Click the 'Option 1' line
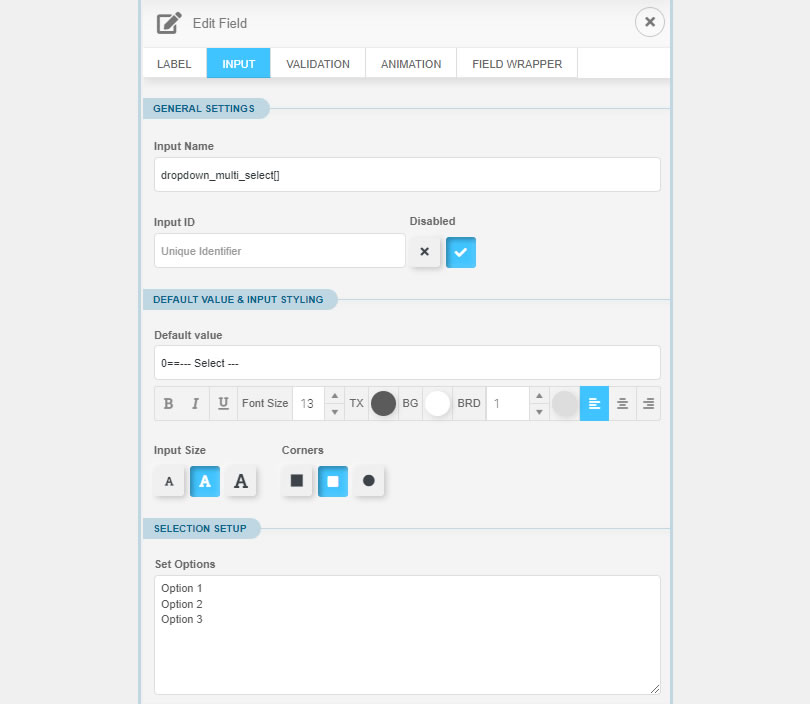810x704 pixels. pyautogui.click(x=181, y=588)
